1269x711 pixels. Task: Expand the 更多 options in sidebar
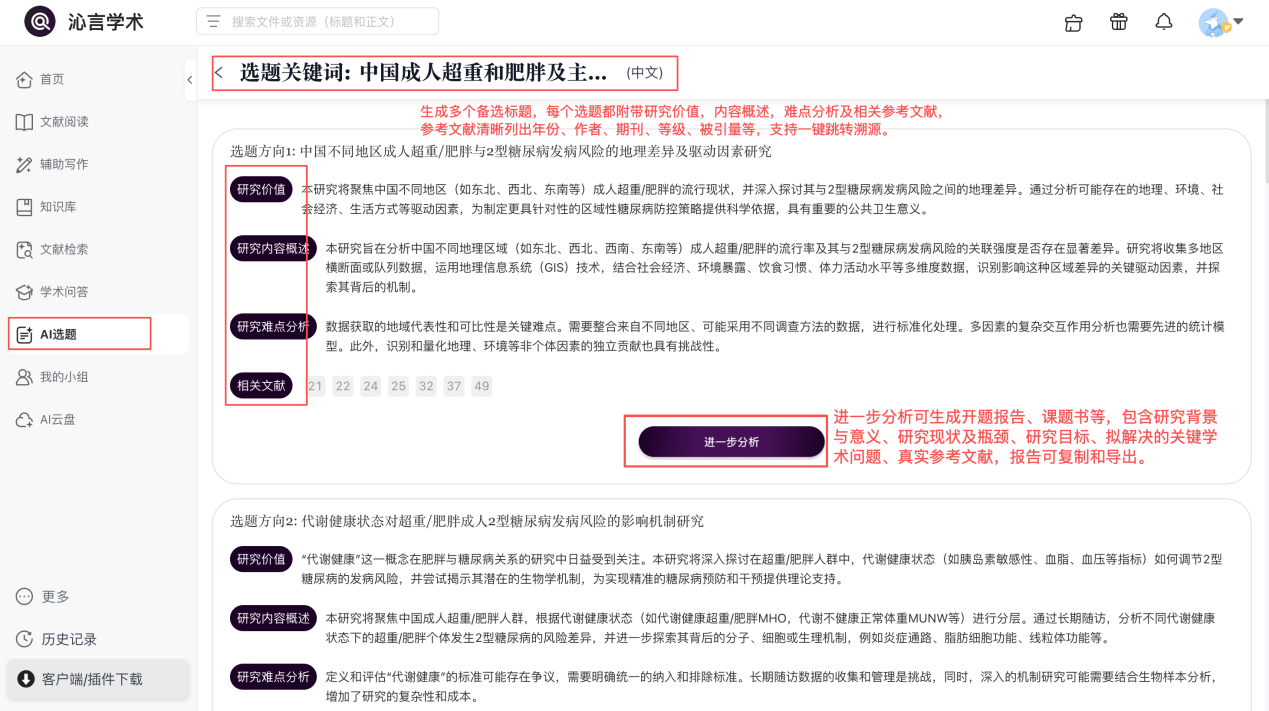(55, 597)
